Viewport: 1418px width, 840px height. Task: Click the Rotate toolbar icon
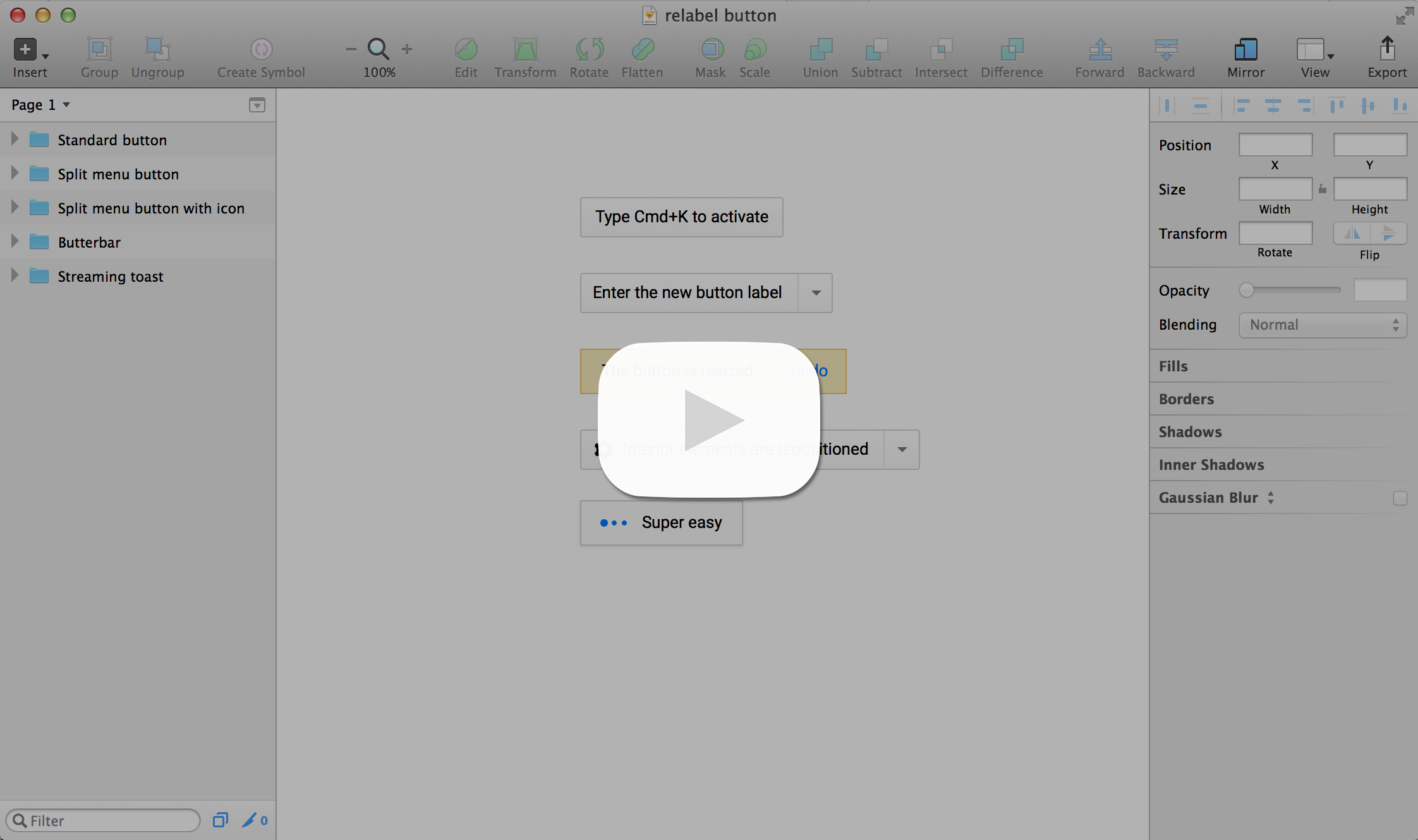589,49
